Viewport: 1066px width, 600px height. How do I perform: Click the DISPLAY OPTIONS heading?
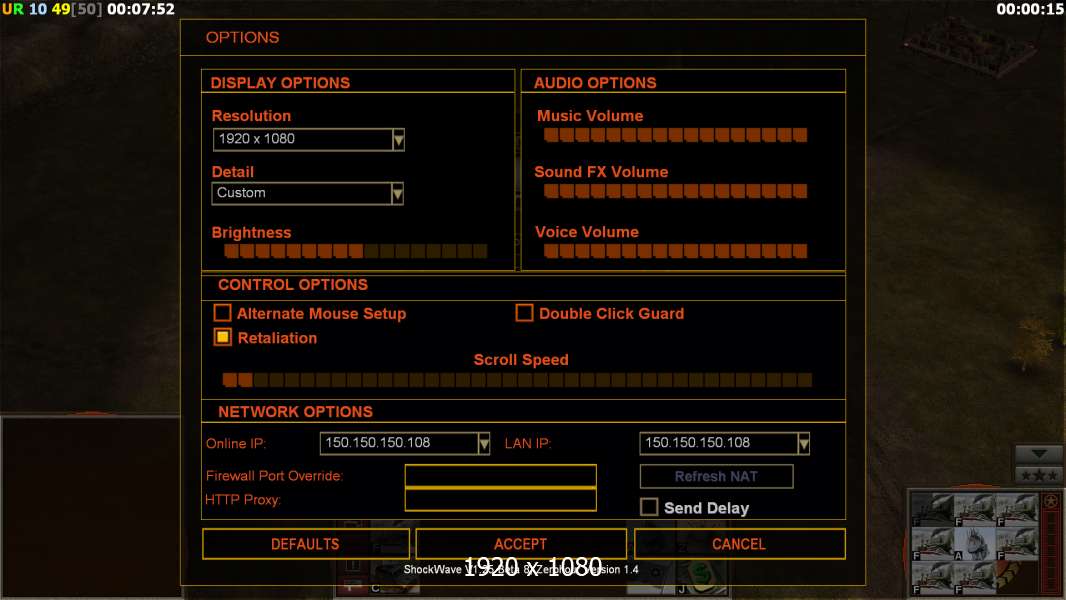(x=280, y=83)
